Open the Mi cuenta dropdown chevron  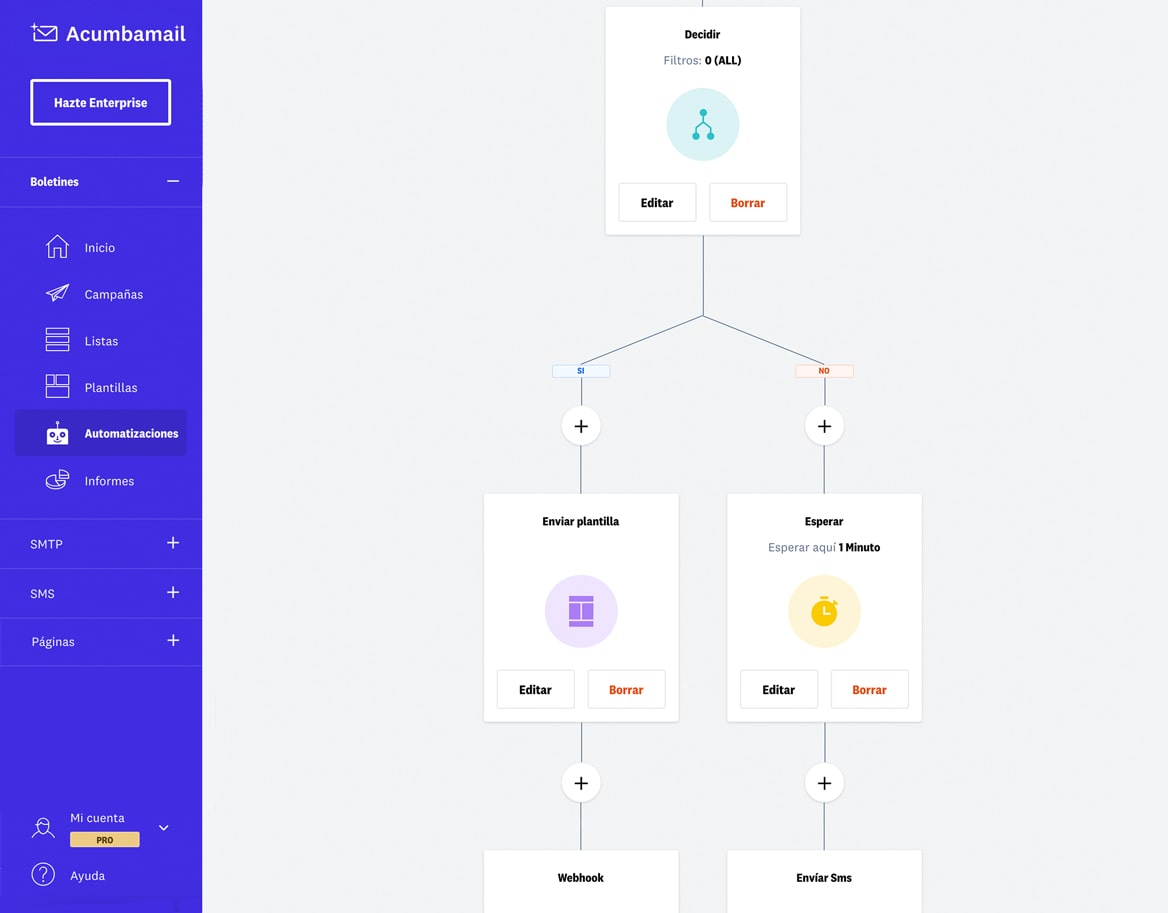click(x=164, y=828)
